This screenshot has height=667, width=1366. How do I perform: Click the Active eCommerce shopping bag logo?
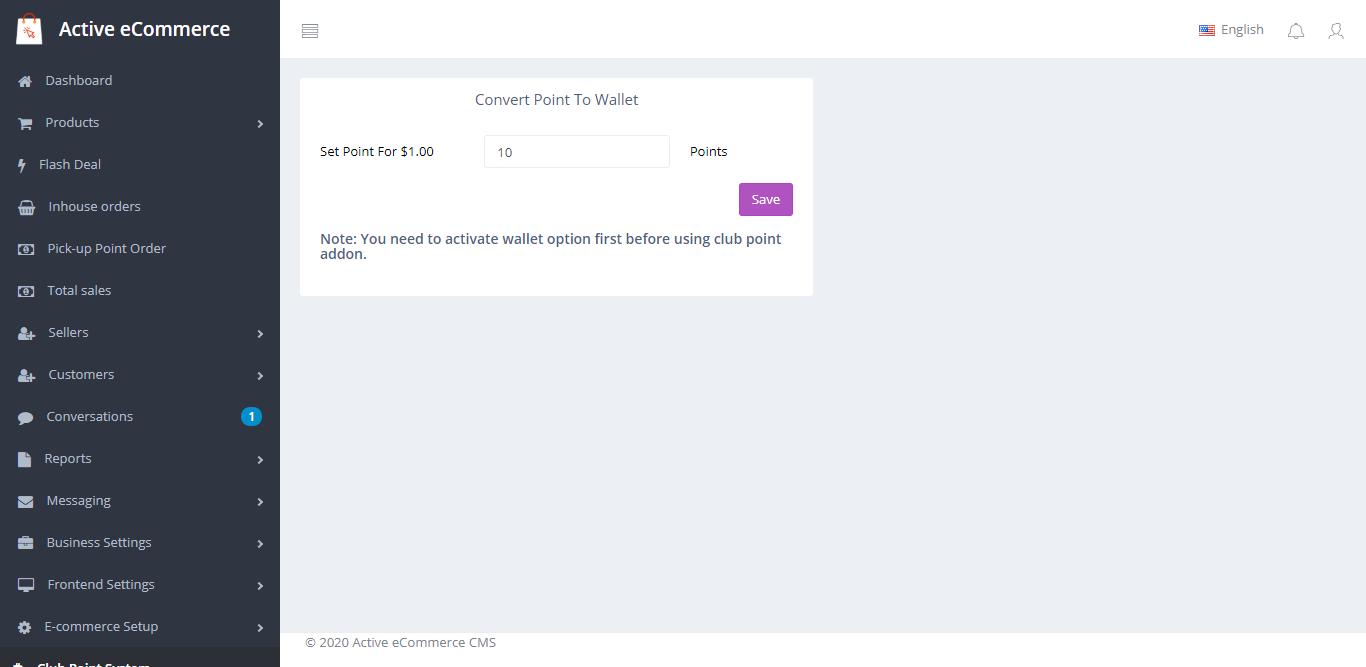coord(29,29)
